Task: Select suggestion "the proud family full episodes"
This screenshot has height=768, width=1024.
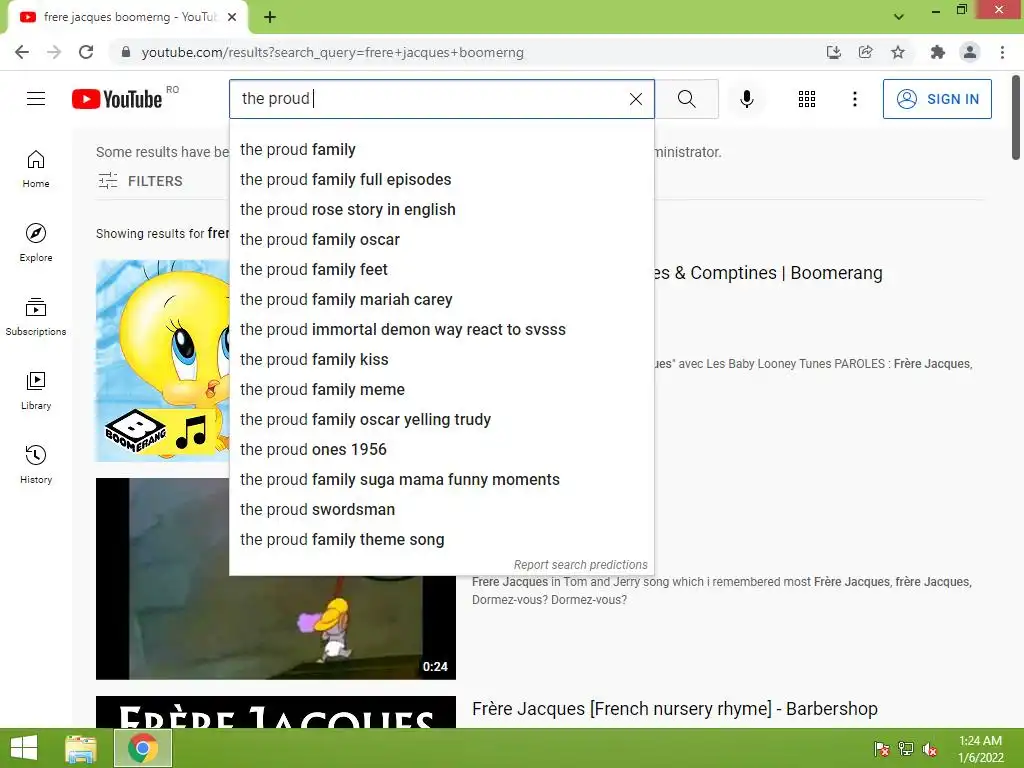Action: pos(441,180)
